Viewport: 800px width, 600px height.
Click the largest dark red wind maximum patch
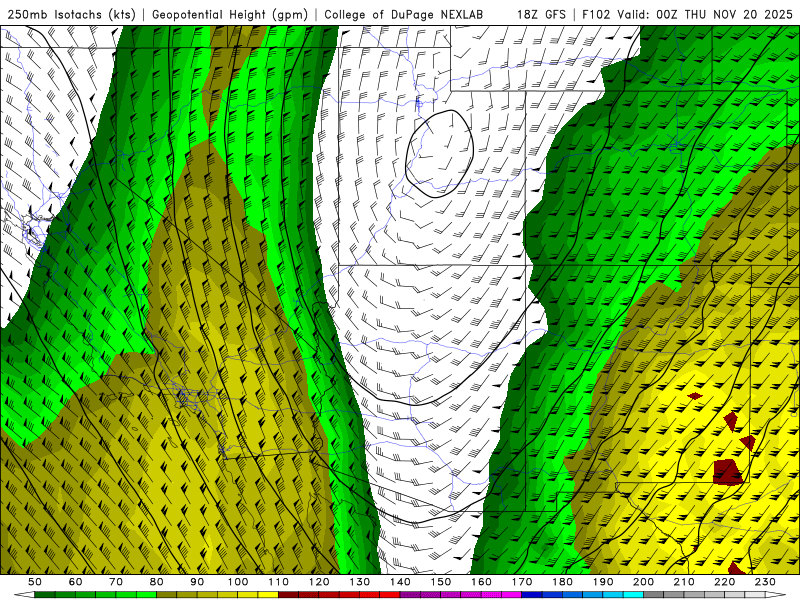pyautogui.click(x=727, y=471)
